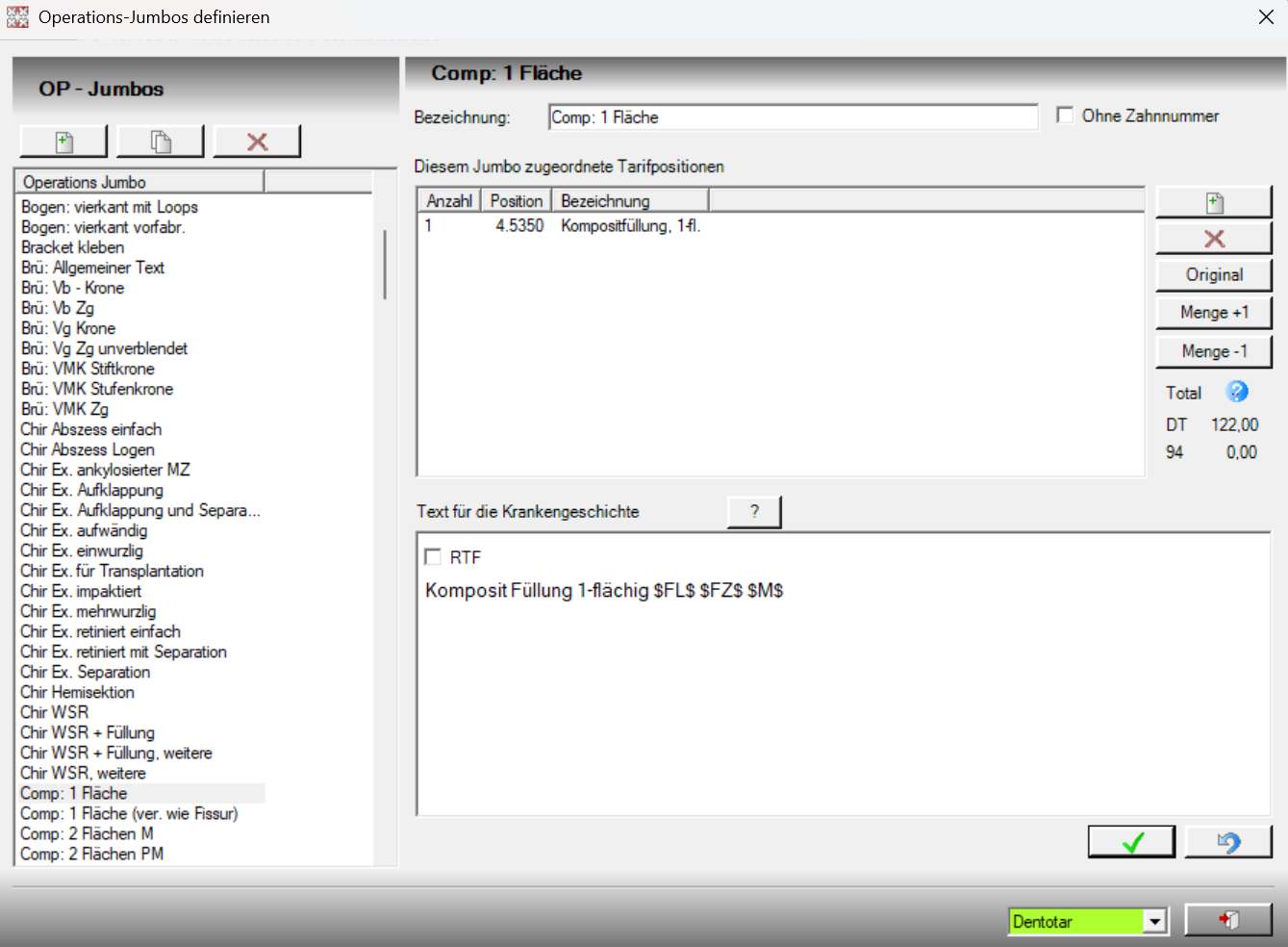Undo changes with the revert arrow
This screenshot has width=1288, height=947.
pyautogui.click(x=1229, y=842)
